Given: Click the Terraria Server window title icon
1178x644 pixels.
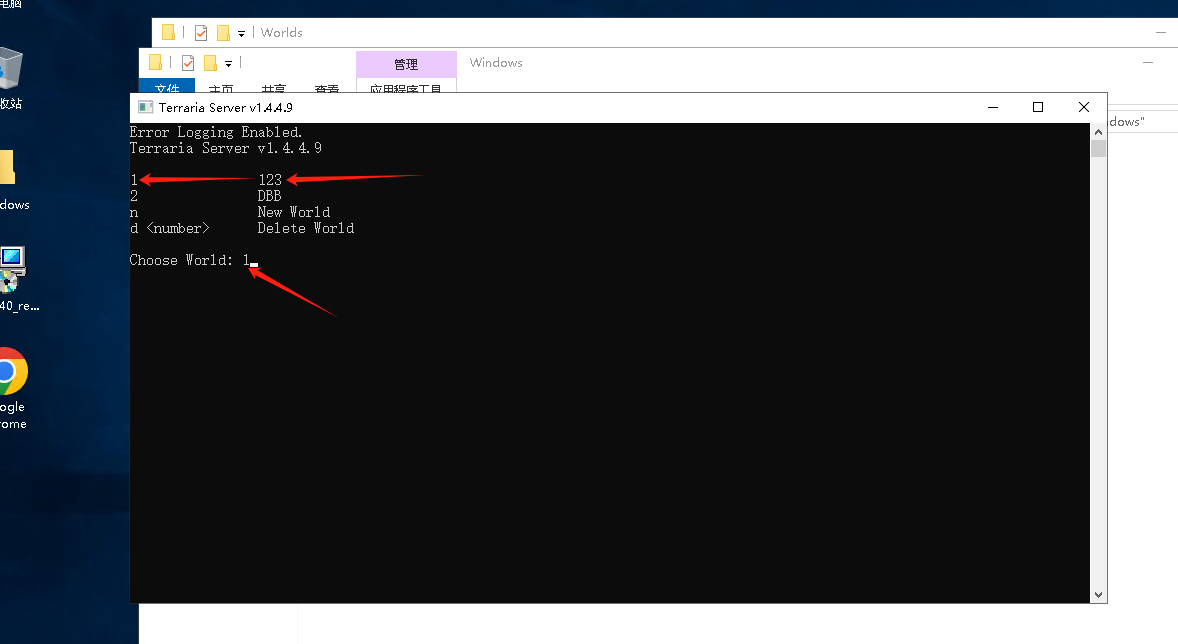Looking at the screenshot, I should click(x=146, y=107).
